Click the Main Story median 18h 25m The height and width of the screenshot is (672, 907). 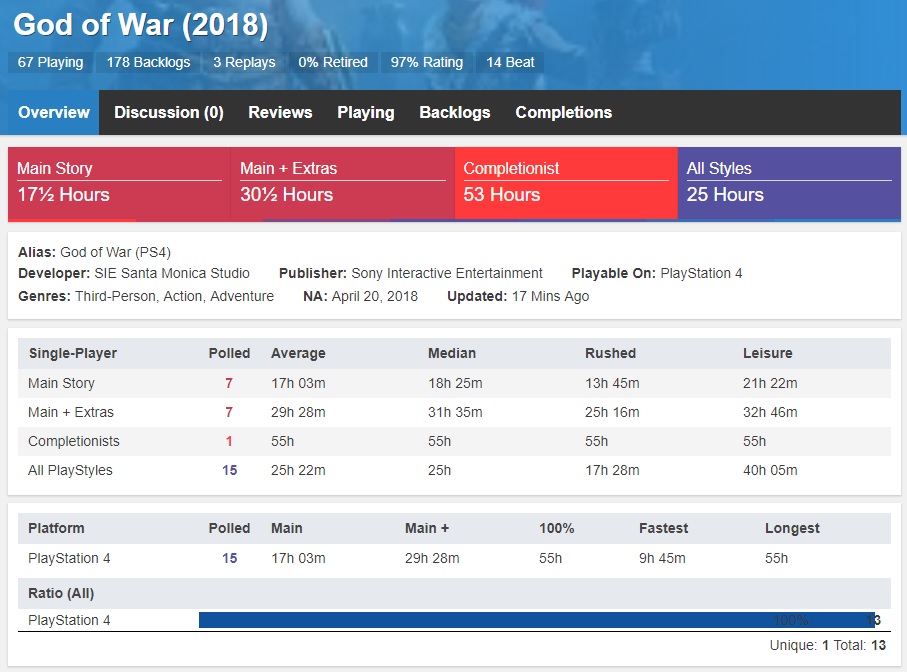455,383
